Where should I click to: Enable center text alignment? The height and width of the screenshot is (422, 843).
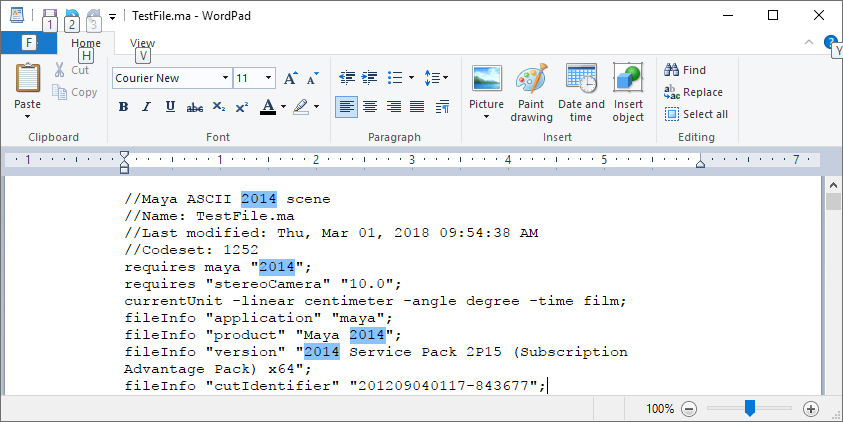coord(370,107)
